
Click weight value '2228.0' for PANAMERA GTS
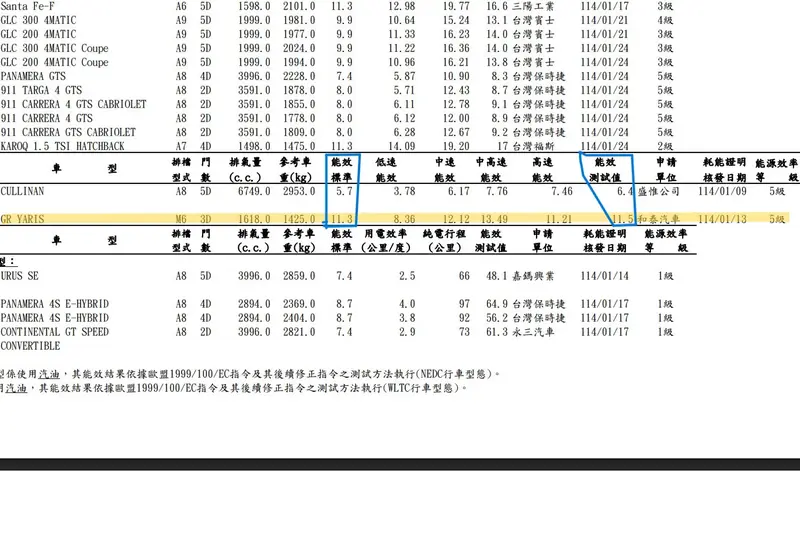[x=299, y=76]
